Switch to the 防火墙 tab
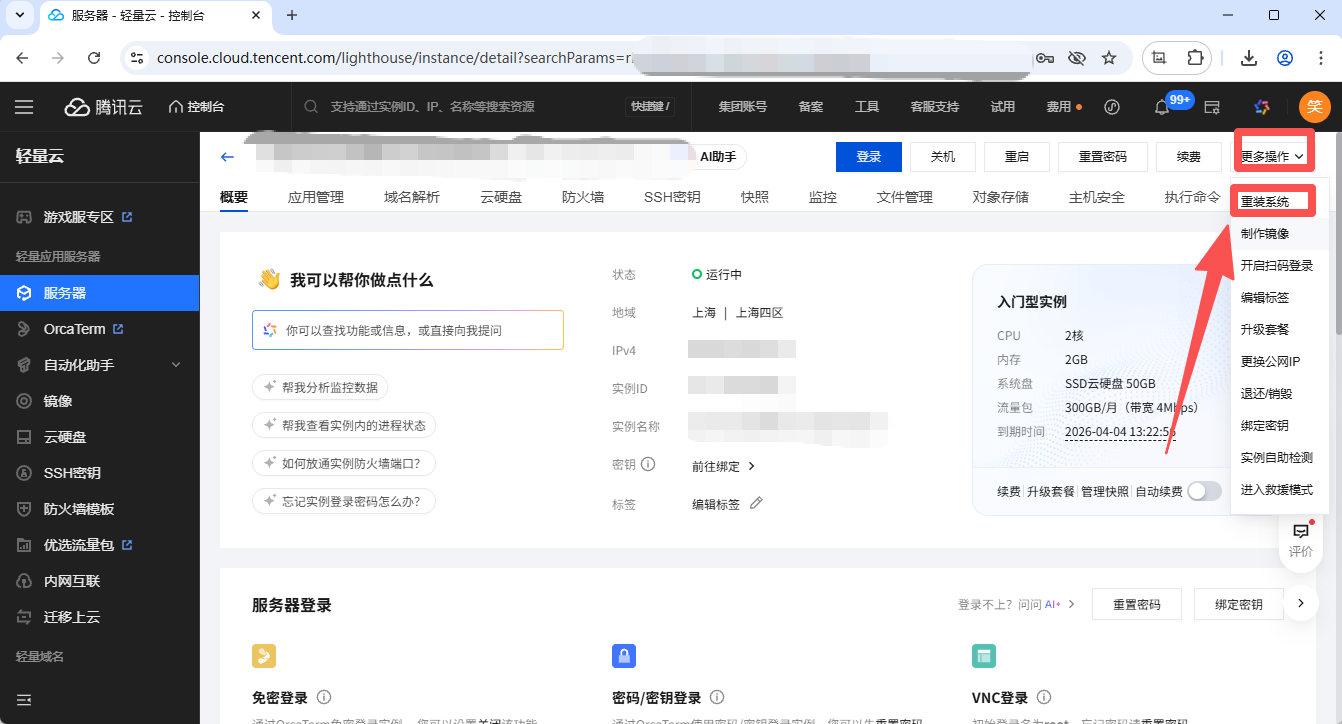The image size is (1342, 724). [x=583, y=197]
